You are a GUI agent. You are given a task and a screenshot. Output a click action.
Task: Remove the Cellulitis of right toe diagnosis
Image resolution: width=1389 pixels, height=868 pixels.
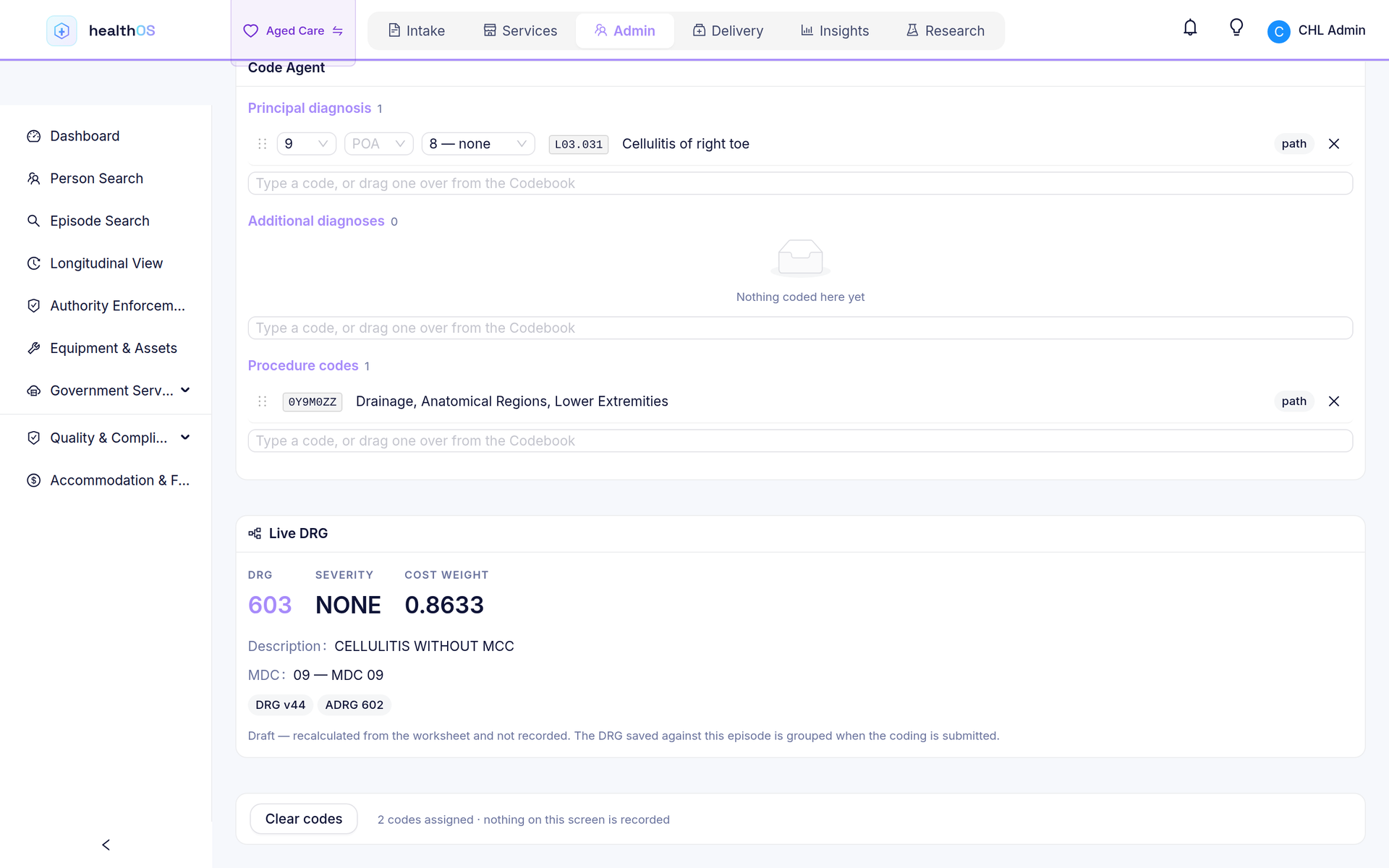[x=1334, y=144]
